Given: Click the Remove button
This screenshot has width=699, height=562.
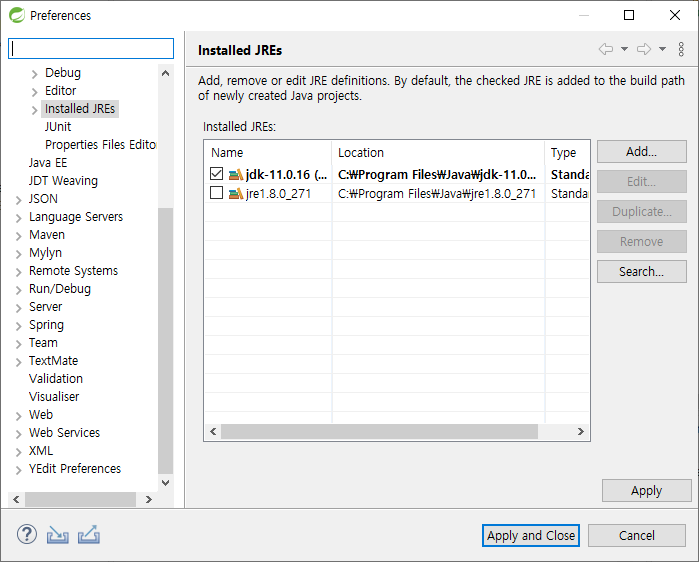Looking at the screenshot, I should tap(641, 242).
